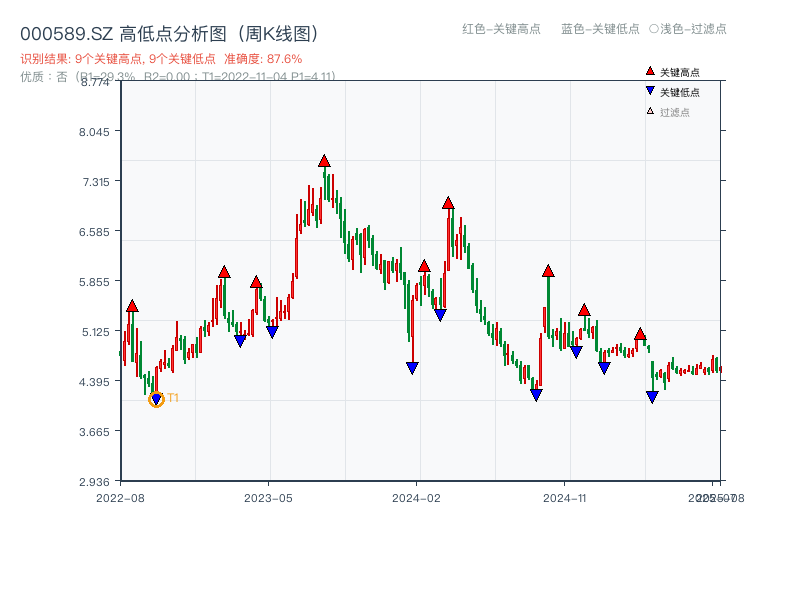Click the 2.936 y-axis label

click(x=94, y=482)
